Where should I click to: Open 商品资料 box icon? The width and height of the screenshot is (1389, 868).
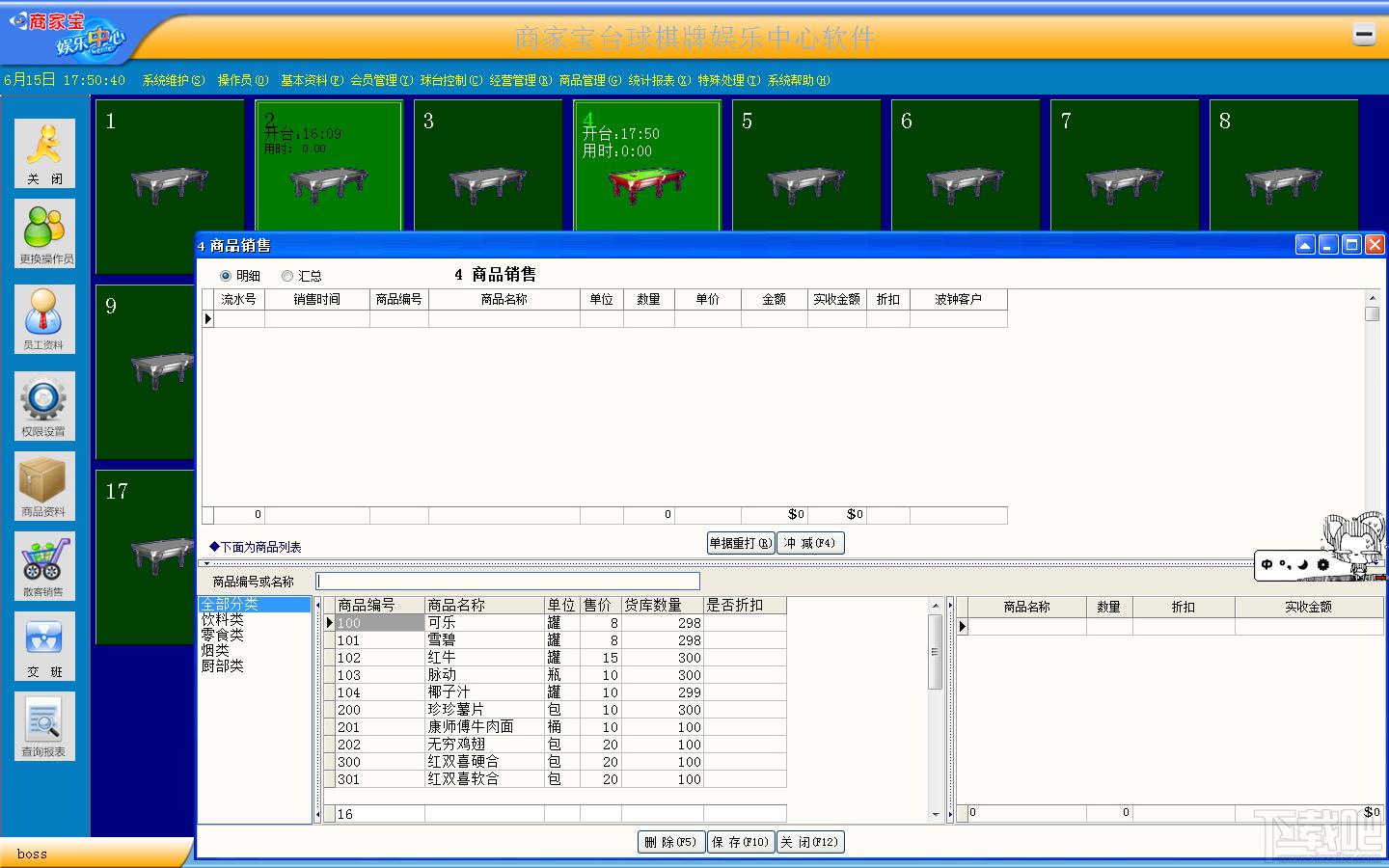(x=44, y=486)
